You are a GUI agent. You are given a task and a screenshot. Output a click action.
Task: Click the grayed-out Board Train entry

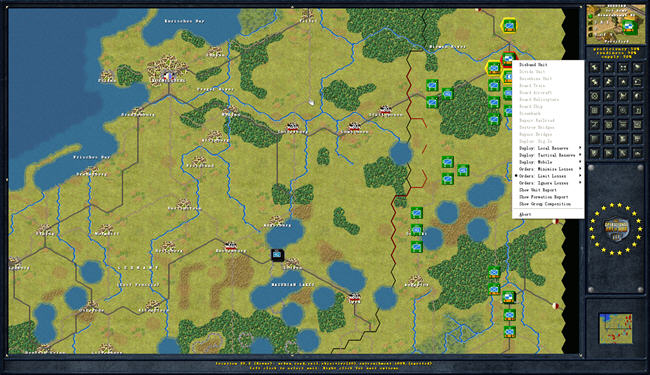tap(531, 86)
